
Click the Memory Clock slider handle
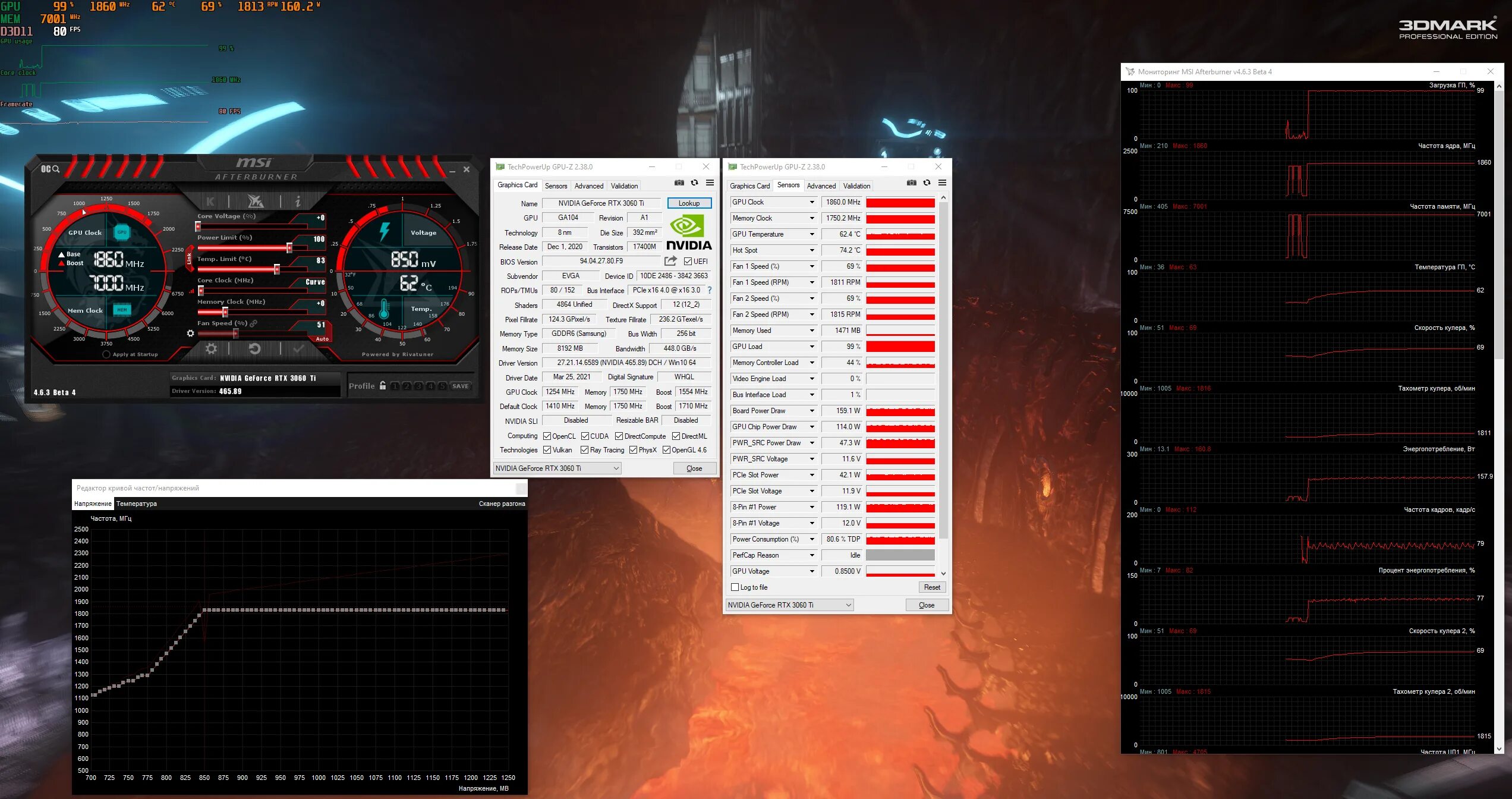[x=225, y=312]
